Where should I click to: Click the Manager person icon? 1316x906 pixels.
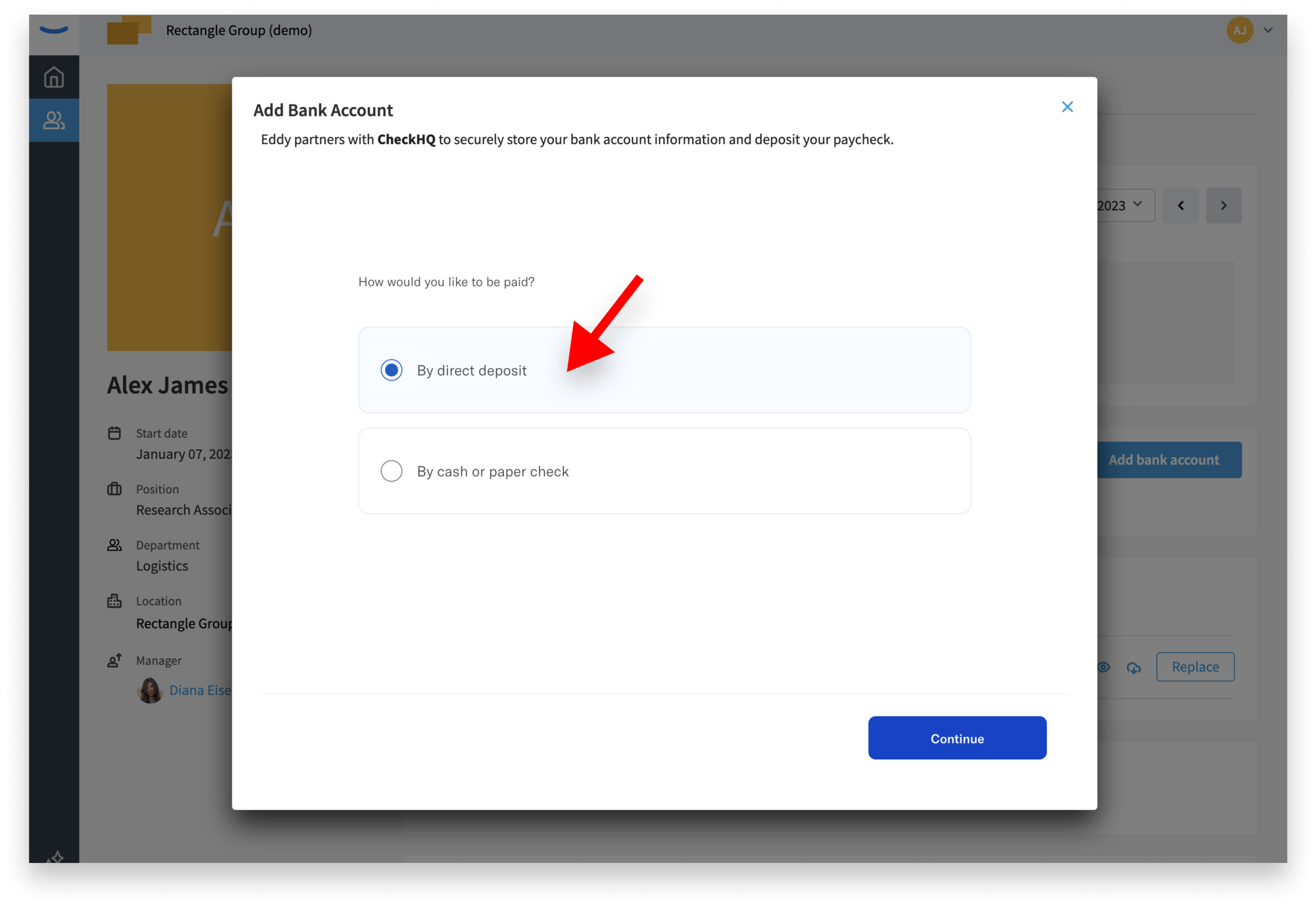pyautogui.click(x=114, y=660)
